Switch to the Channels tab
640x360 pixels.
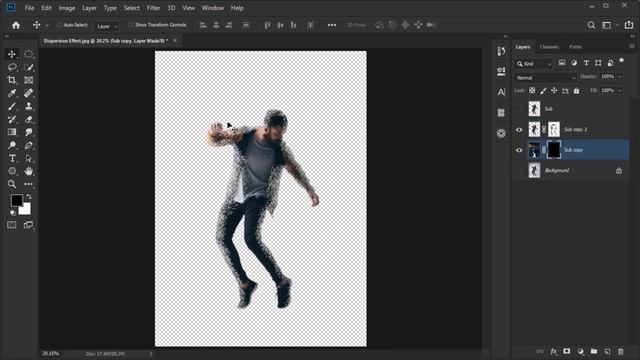click(x=549, y=47)
